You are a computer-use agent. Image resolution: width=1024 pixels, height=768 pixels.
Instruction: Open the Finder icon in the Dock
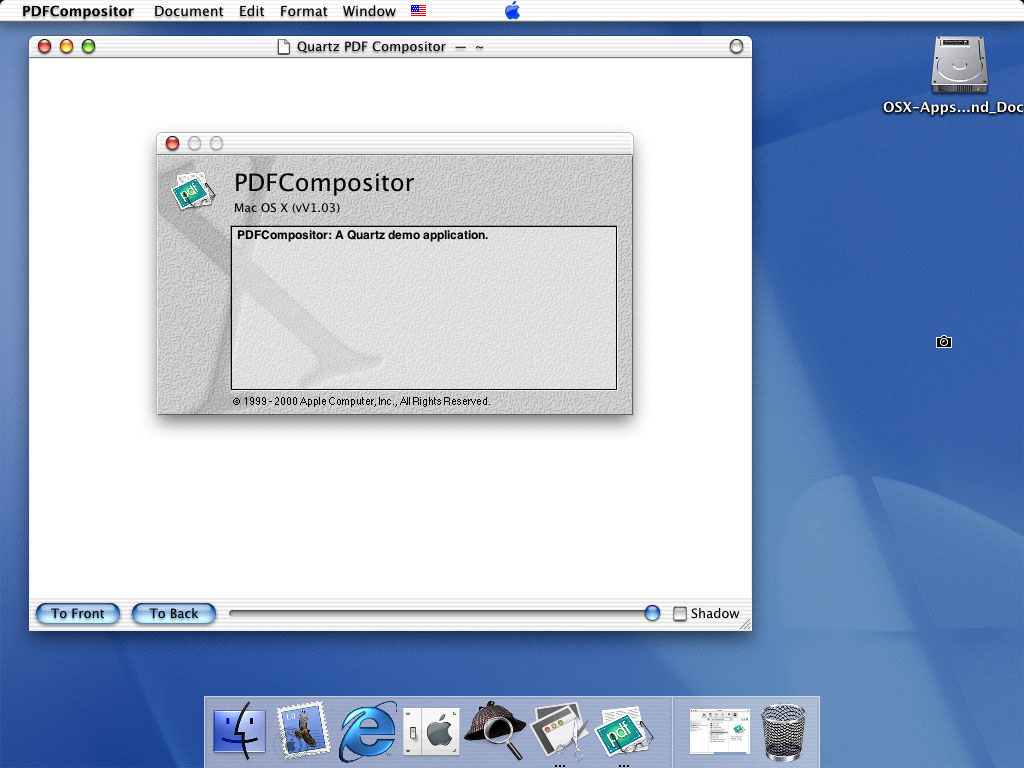tap(240, 731)
